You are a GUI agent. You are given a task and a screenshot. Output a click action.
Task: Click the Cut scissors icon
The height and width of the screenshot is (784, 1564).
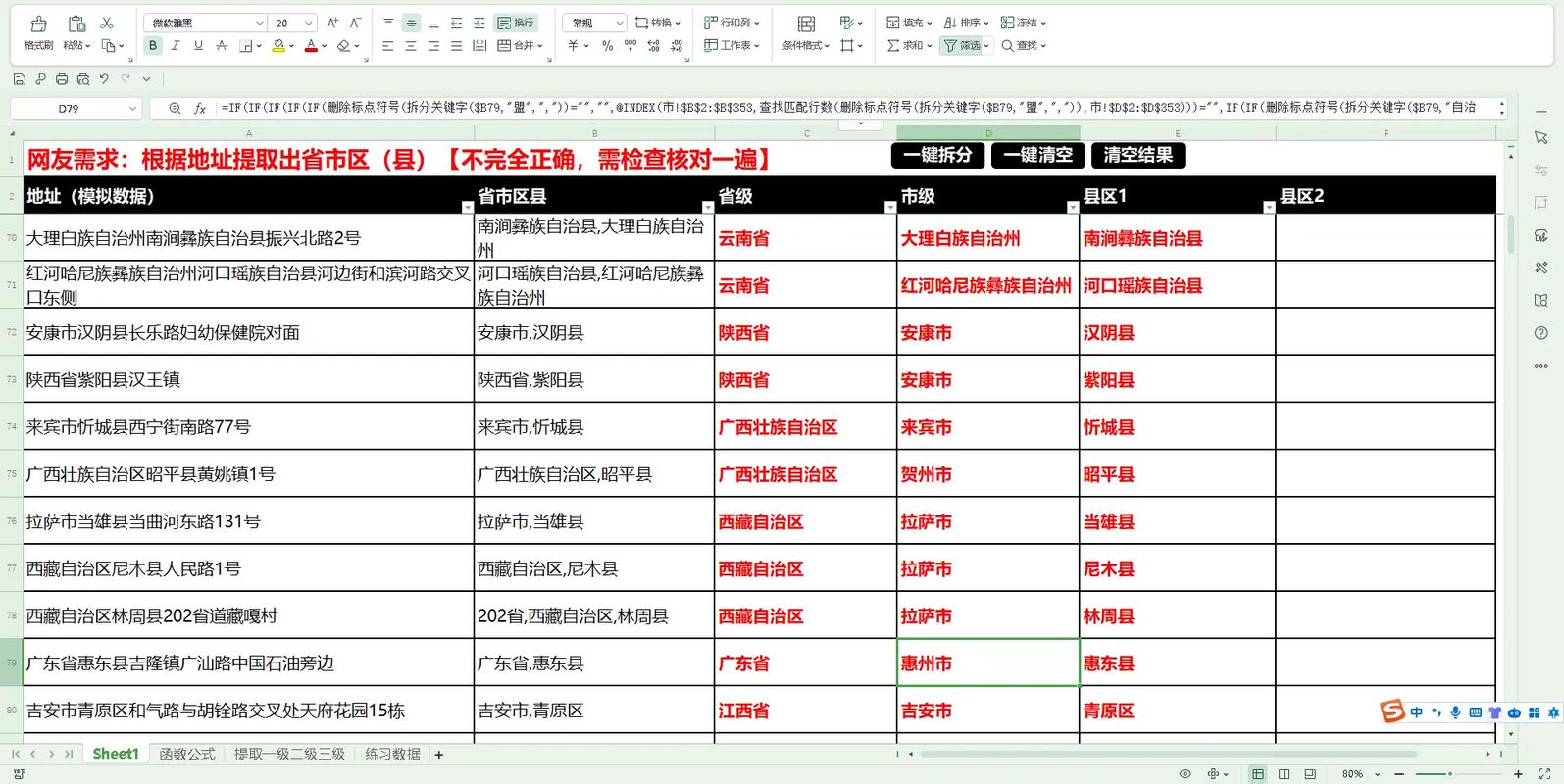[107, 23]
